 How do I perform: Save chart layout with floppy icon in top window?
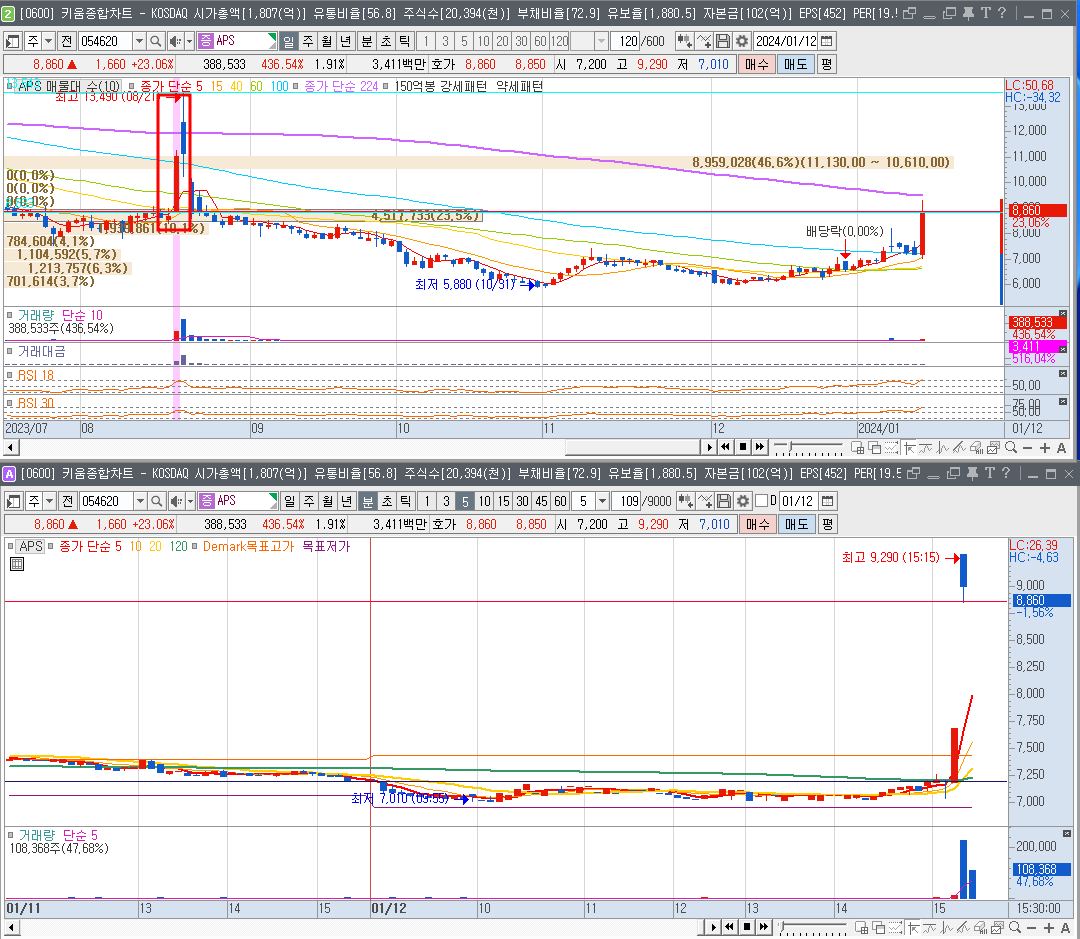[x=723, y=41]
